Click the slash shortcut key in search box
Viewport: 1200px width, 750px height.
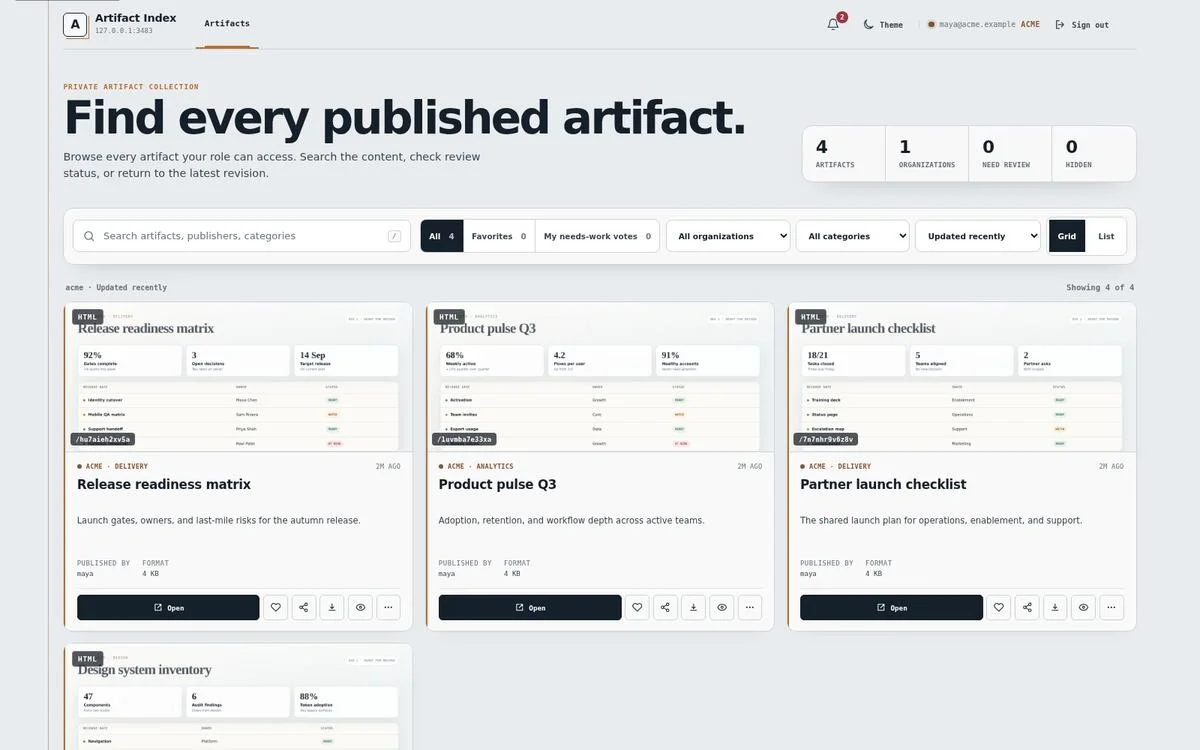pyautogui.click(x=395, y=236)
